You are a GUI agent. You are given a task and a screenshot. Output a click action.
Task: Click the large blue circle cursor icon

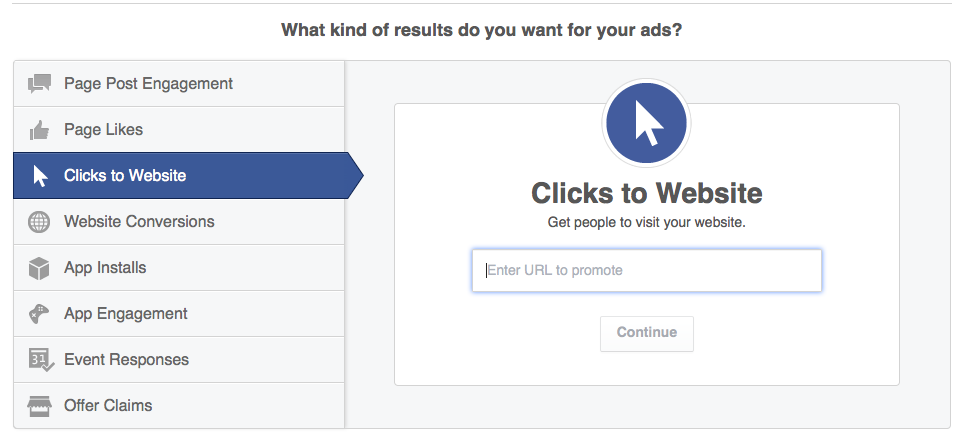646,123
